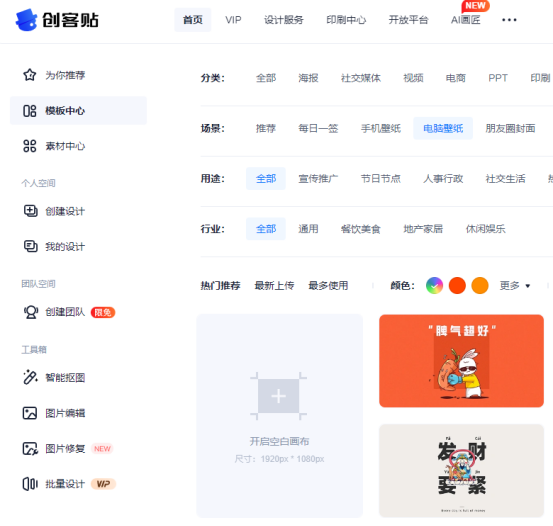Open the VIP tab in top navigation
553x526 pixels.
click(x=233, y=20)
